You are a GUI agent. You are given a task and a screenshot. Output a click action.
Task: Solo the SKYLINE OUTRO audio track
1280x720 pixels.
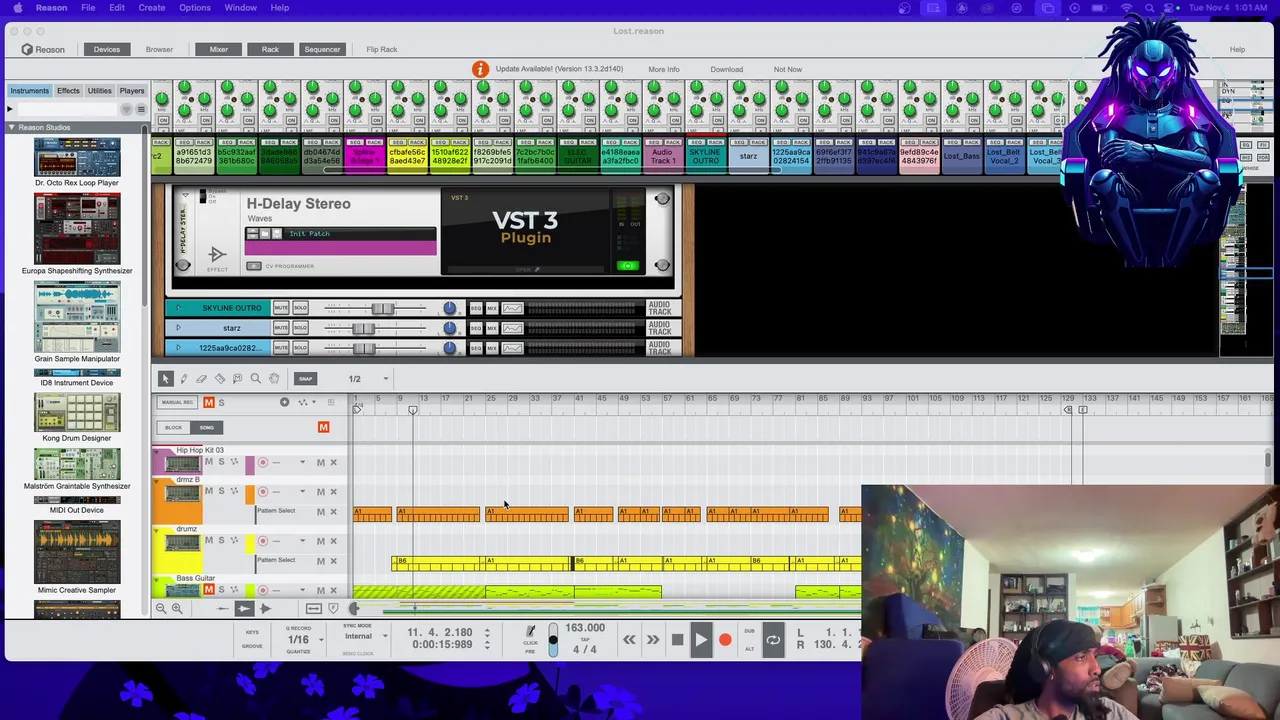(300, 308)
